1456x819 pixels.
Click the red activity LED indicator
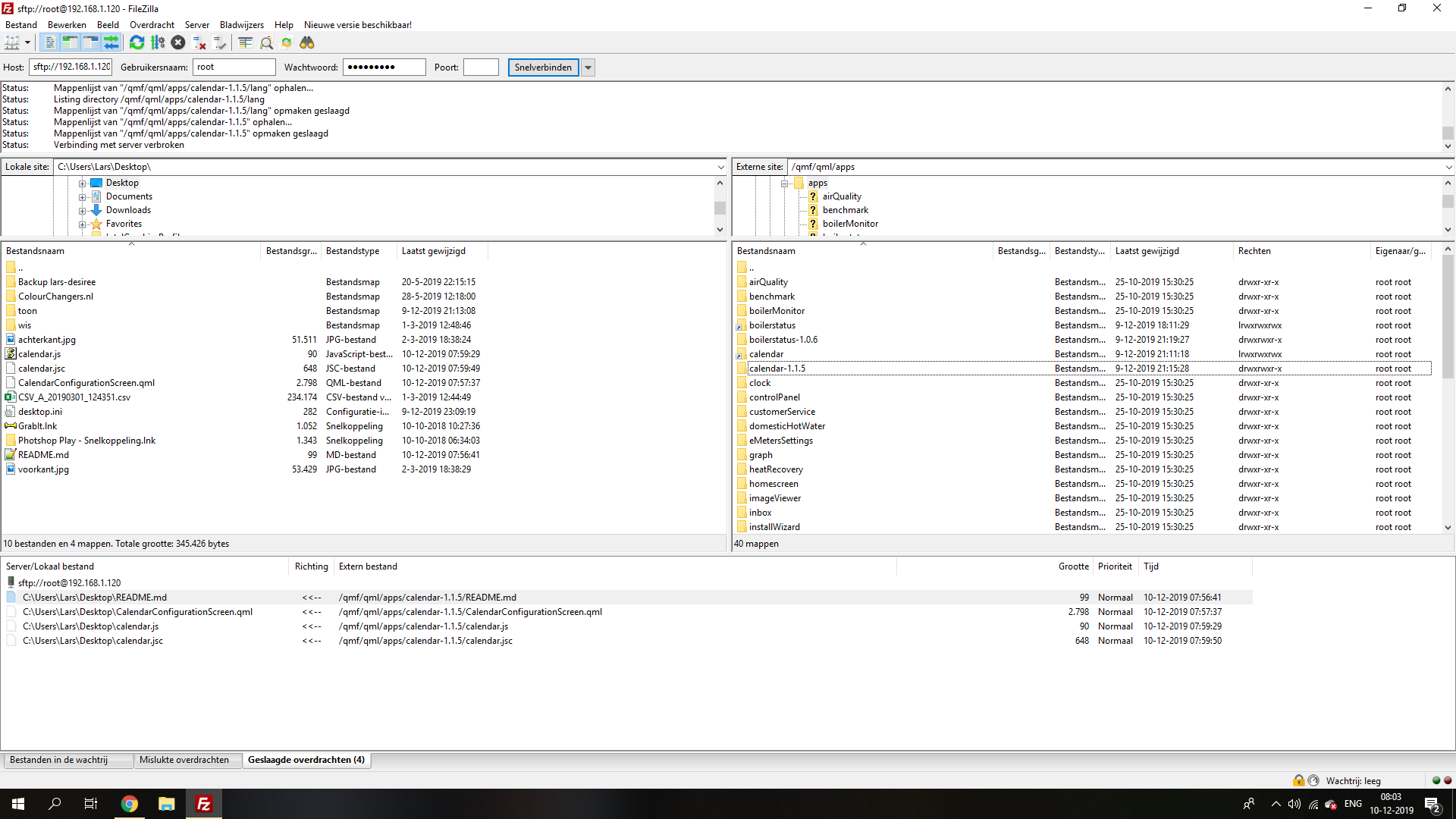tap(1448, 780)
